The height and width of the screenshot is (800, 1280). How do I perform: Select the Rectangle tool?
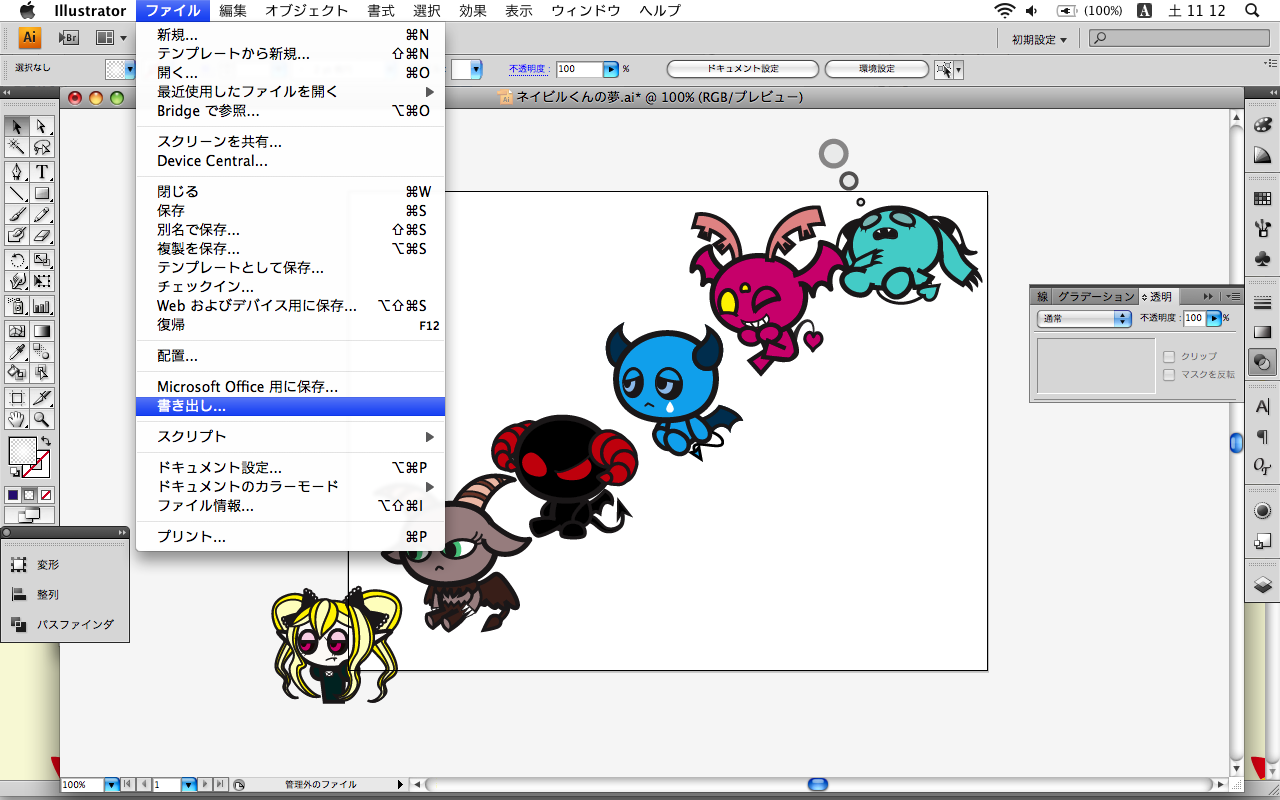[x=41, y=193]
